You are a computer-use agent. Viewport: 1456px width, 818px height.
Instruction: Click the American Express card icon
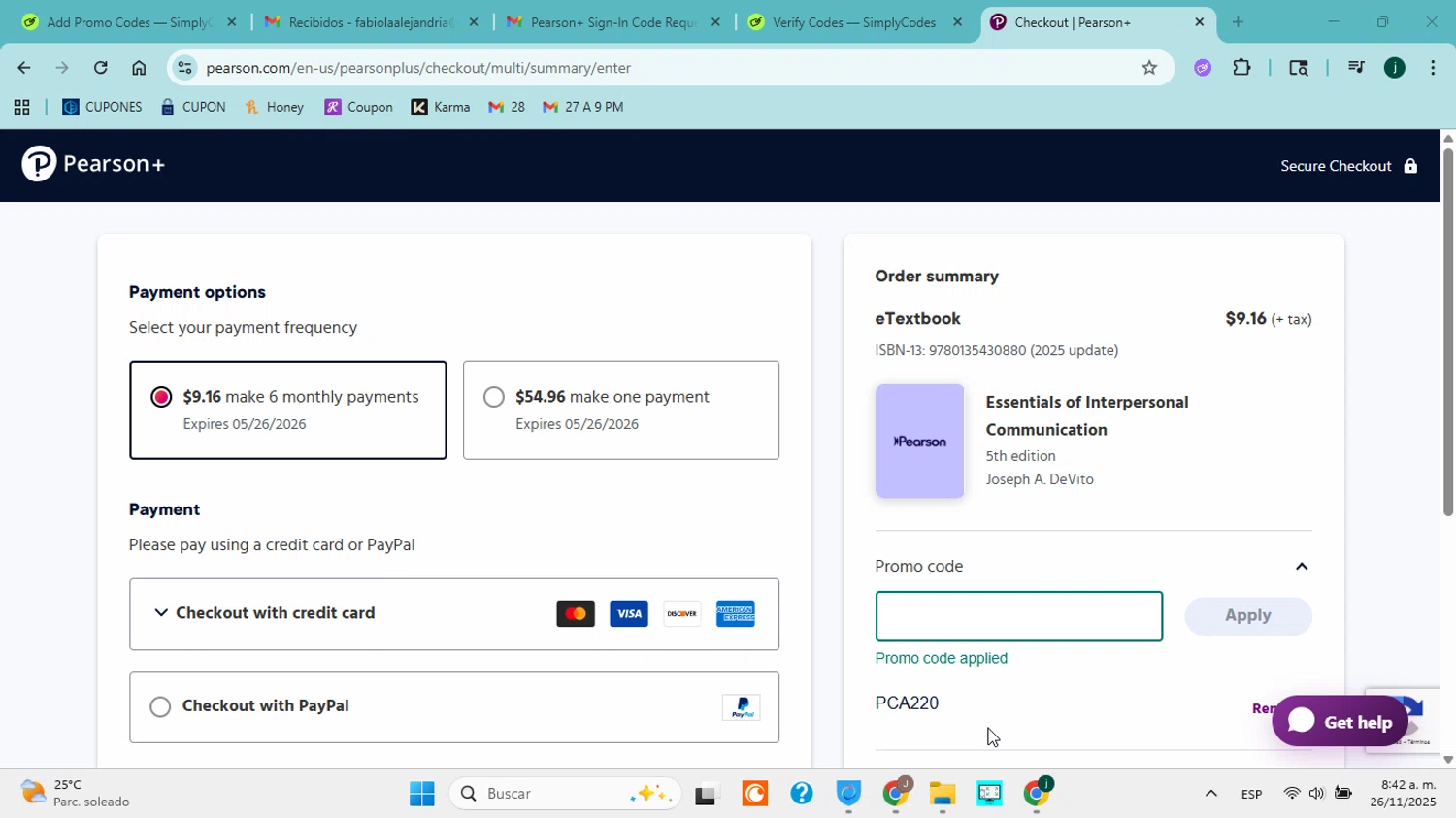pyautogui.click(x=736, y=613)
